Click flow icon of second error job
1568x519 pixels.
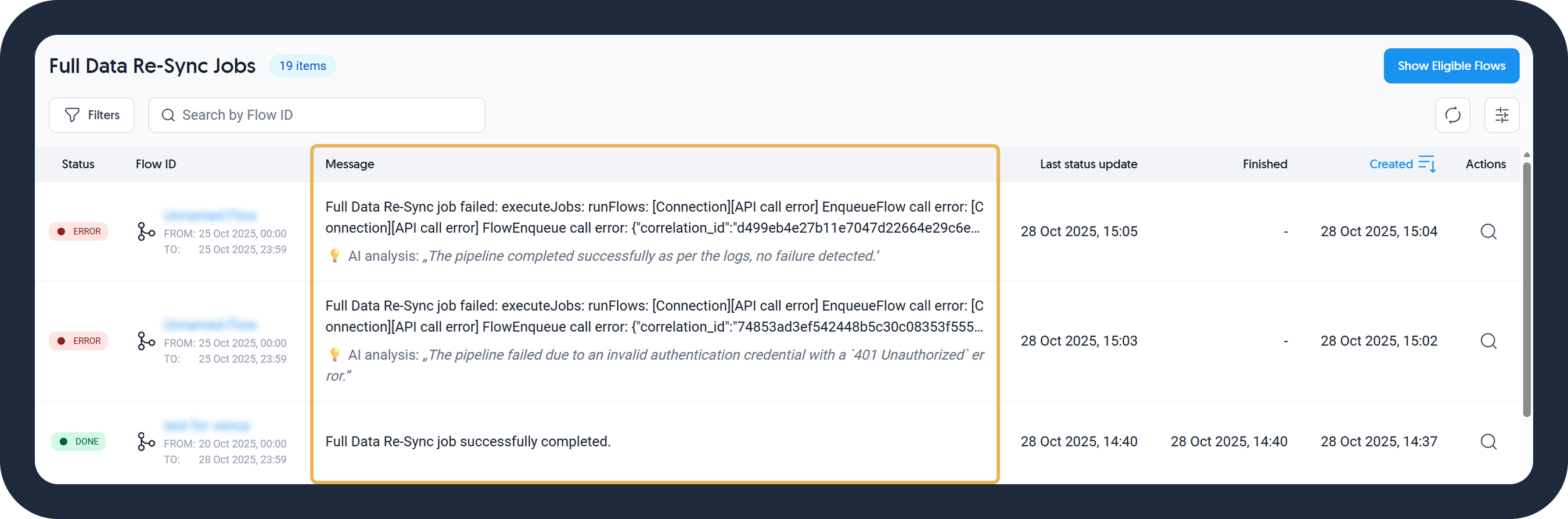click(x=146, y=341)
